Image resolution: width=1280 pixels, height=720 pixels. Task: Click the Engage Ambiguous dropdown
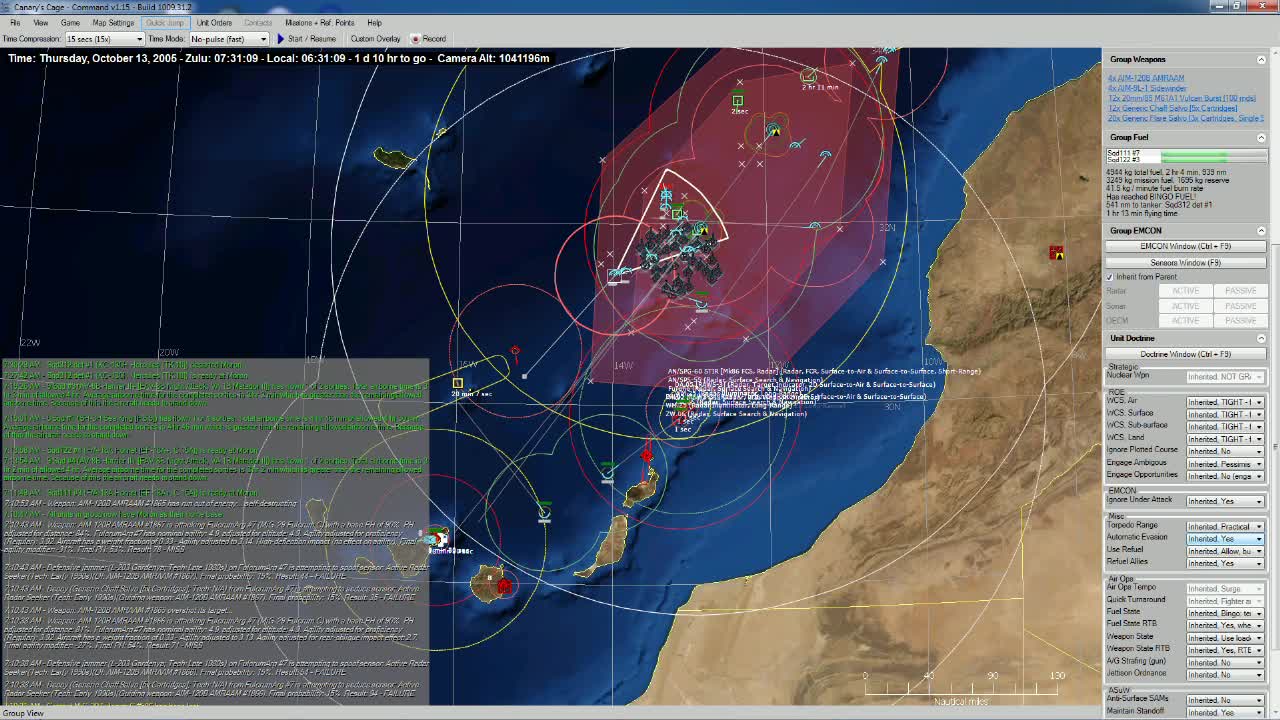(x=1224, y=464)
